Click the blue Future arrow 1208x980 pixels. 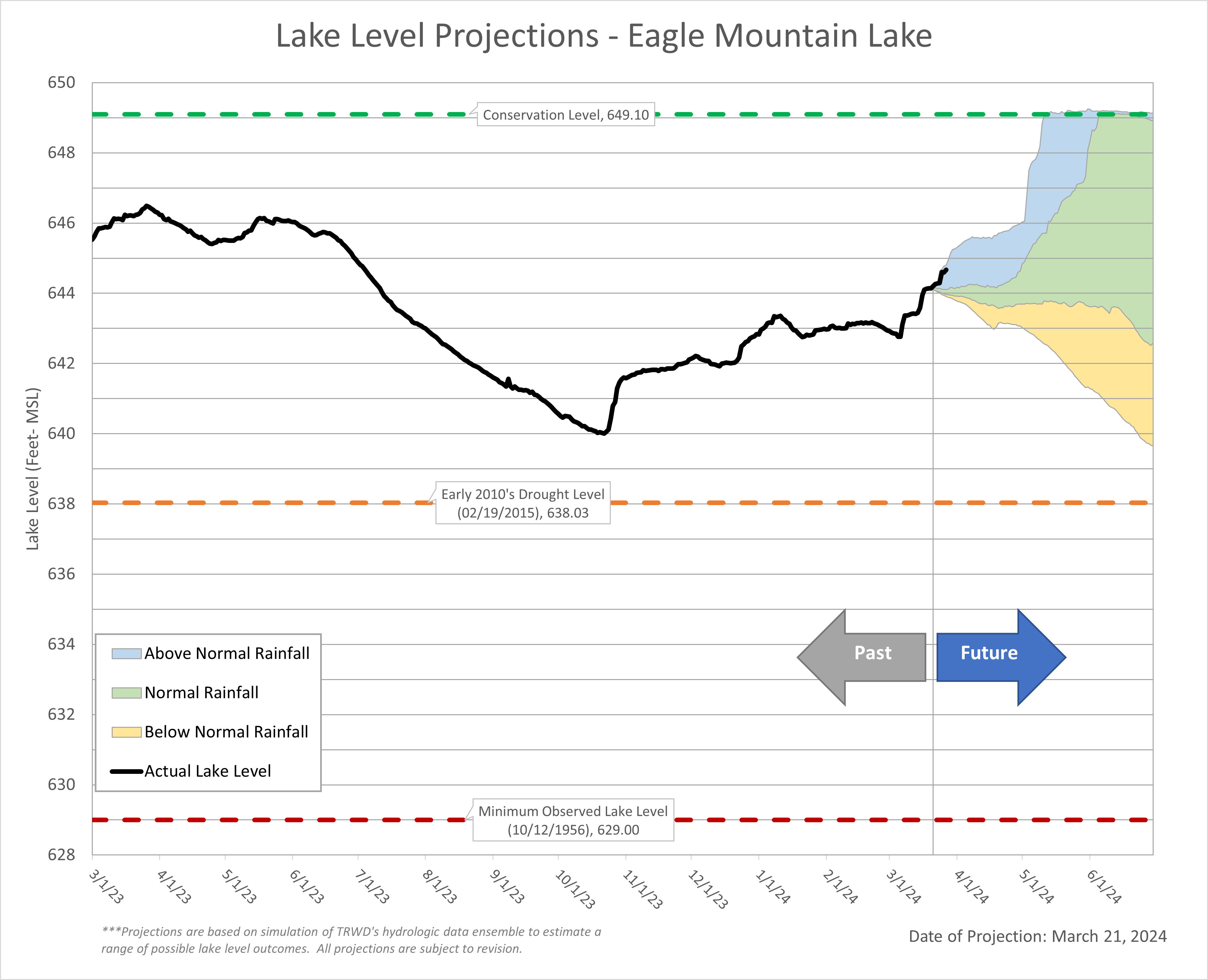click(x=1001, y=657)
